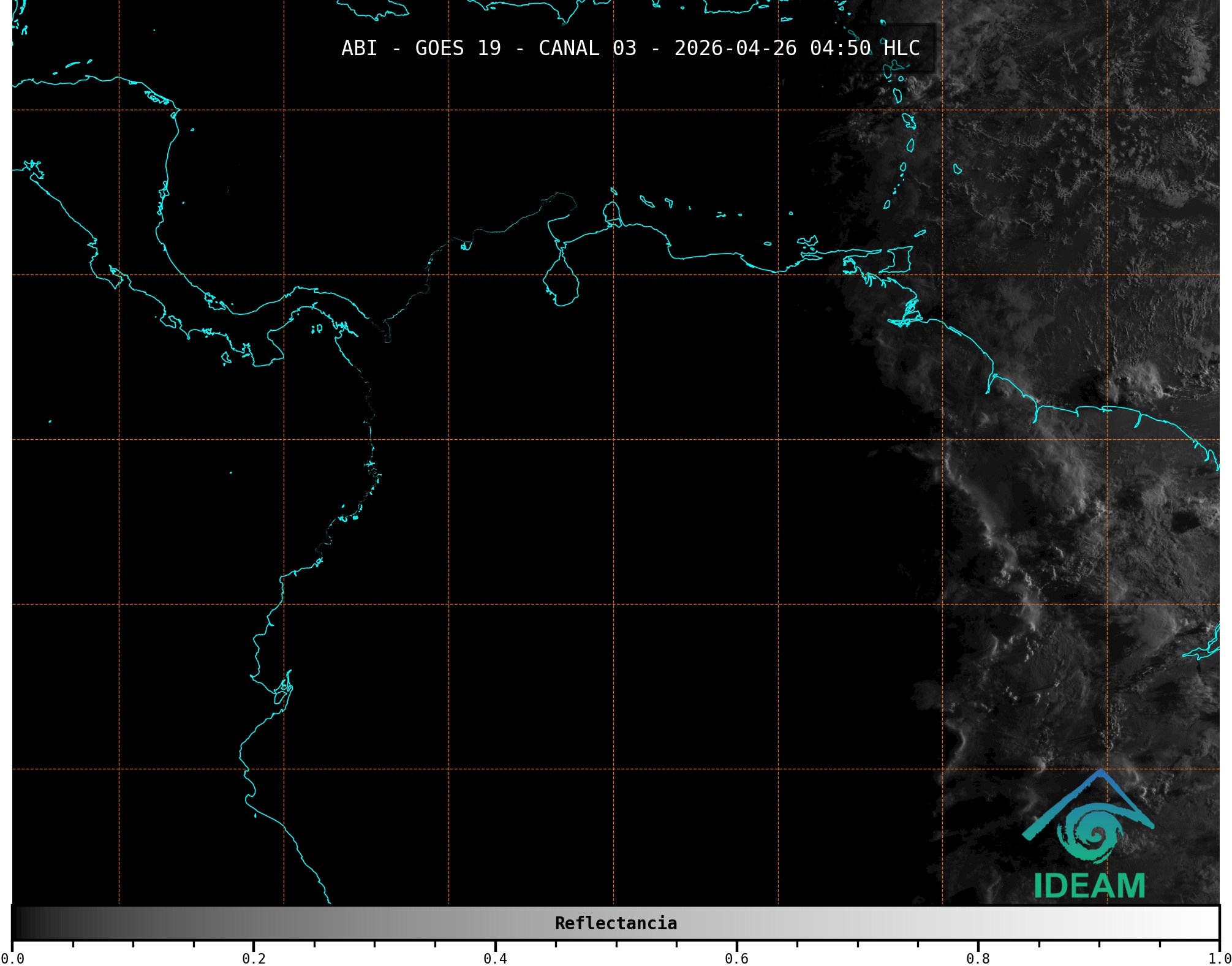Click the colorbar at the 0.4 reflectance value
Image resolution: width=1232 pixels, height=966 pixels.
495,923
